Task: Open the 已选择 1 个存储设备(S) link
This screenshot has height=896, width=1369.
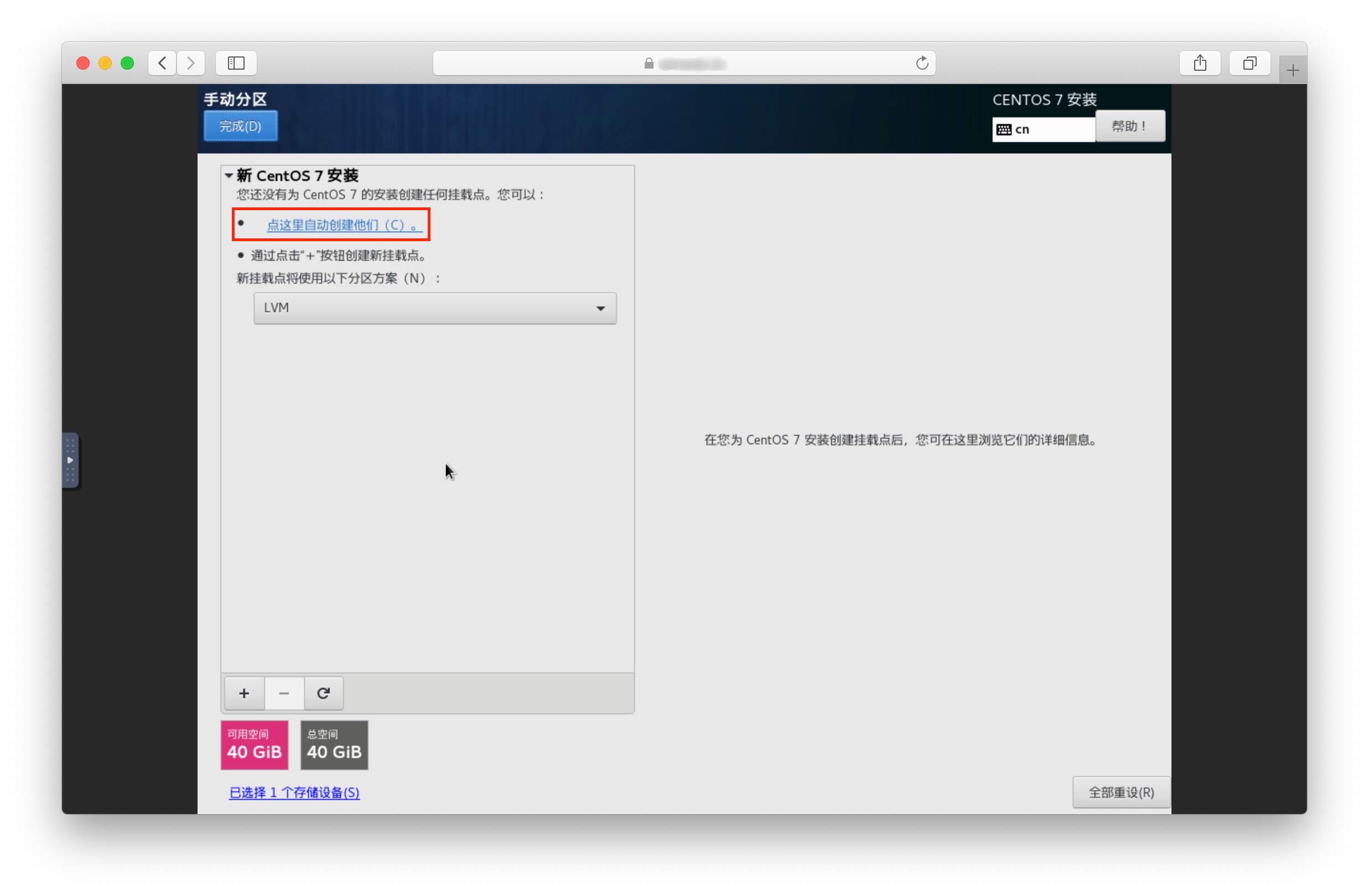Action: pyautogui.click(x=294, y=793)
